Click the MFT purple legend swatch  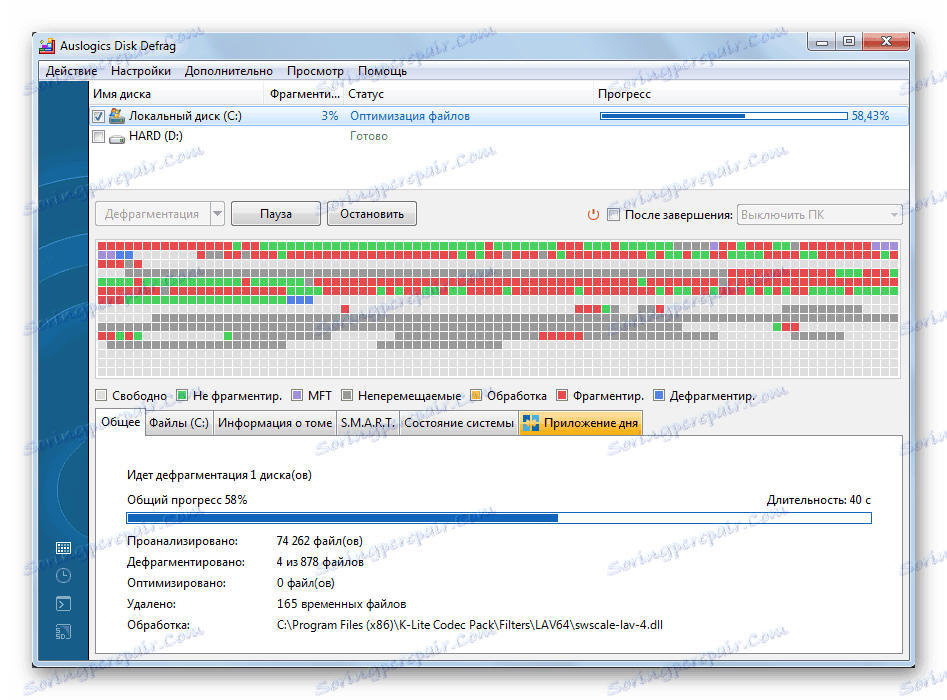(x=297, y=396)
